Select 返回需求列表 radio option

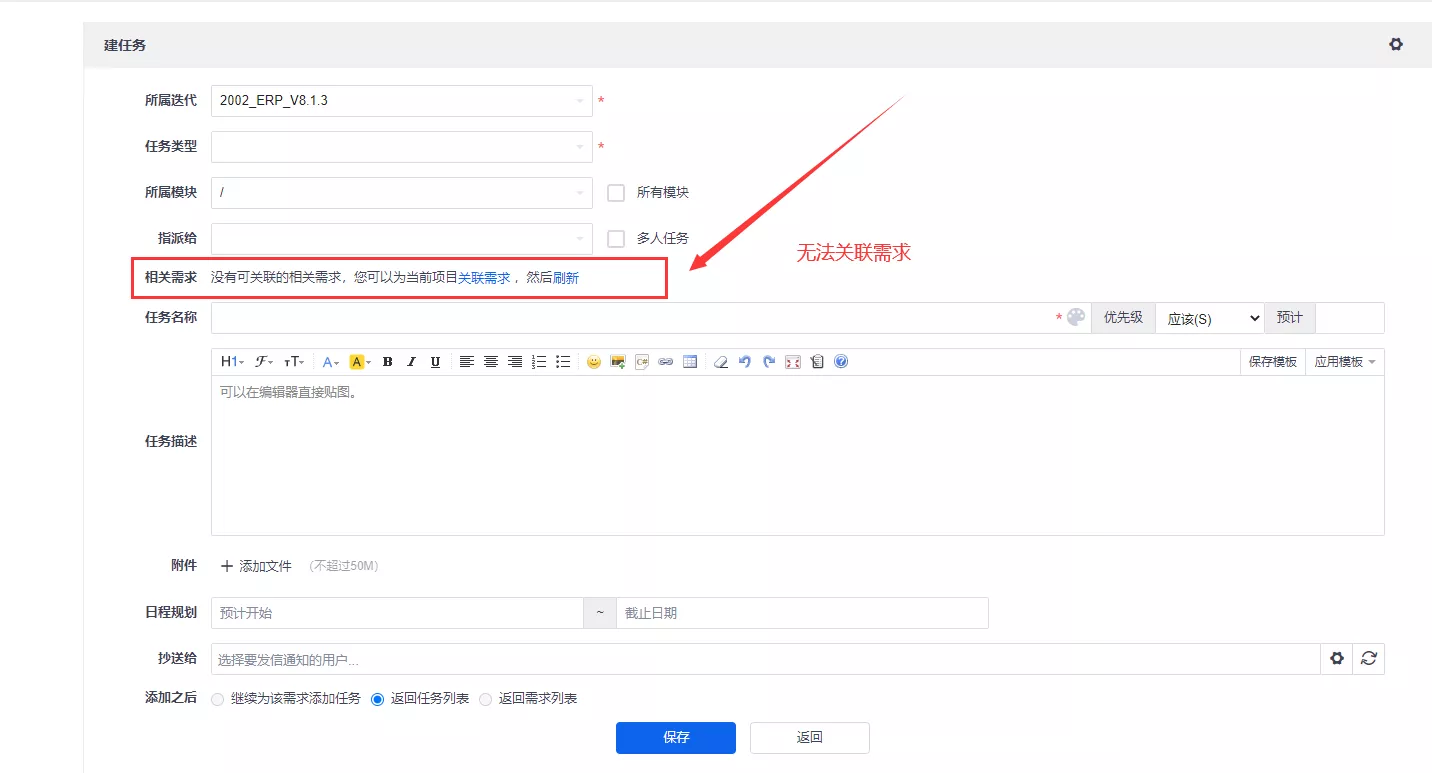tap(486, 699)
